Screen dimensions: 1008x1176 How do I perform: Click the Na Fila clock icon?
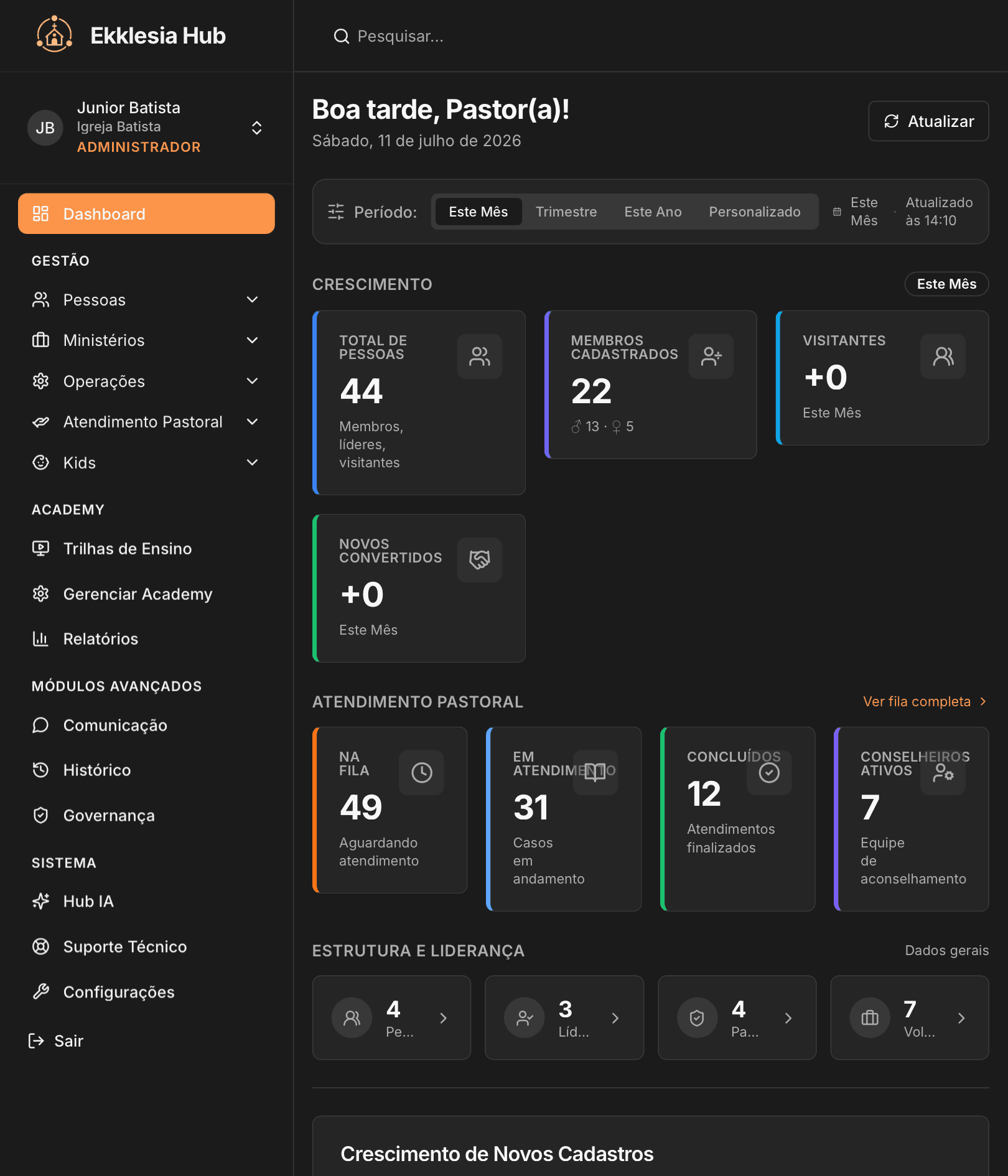click(x=421, y=772)
